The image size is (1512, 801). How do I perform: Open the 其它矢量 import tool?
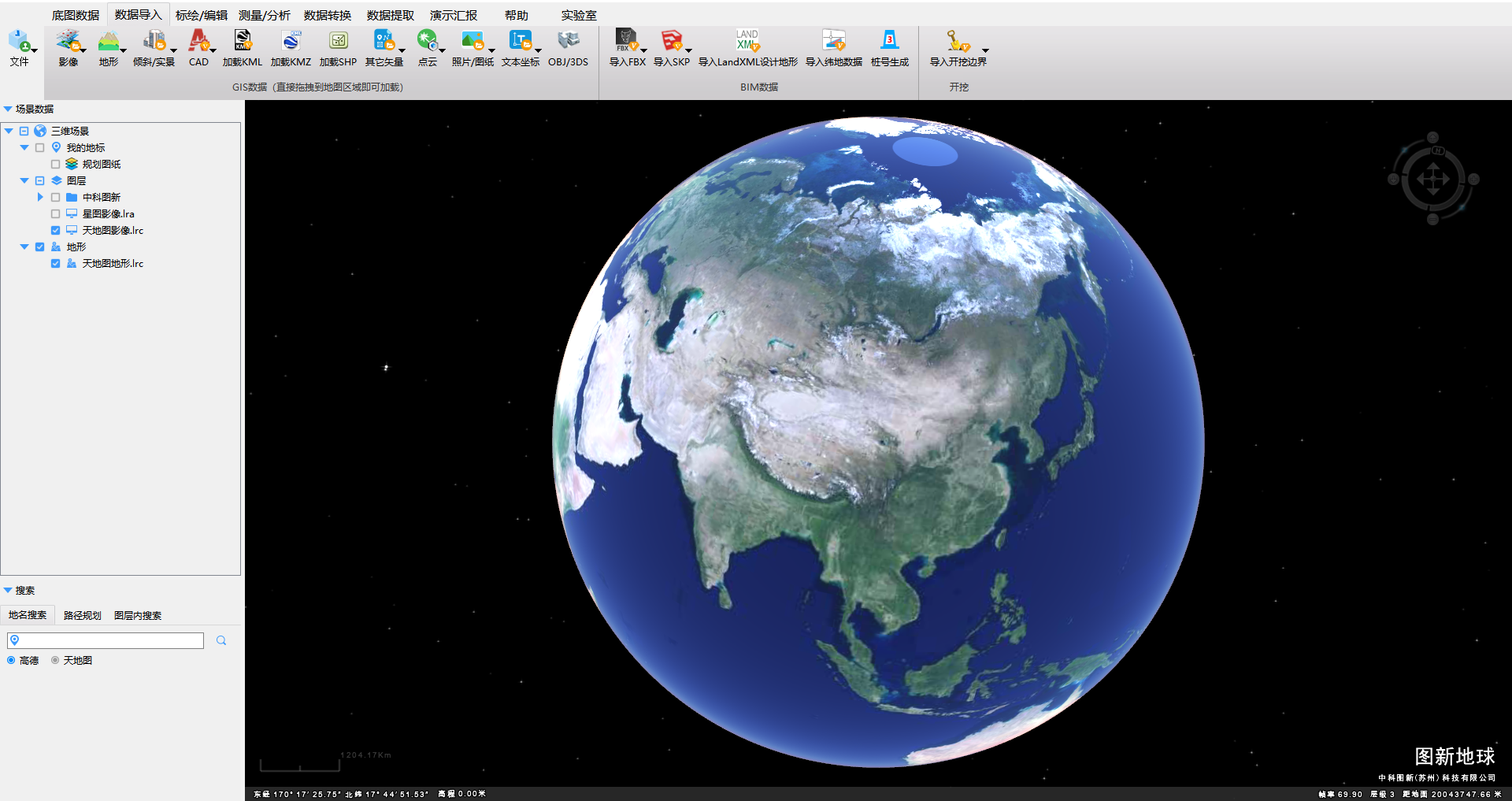(x=384, y=47)
